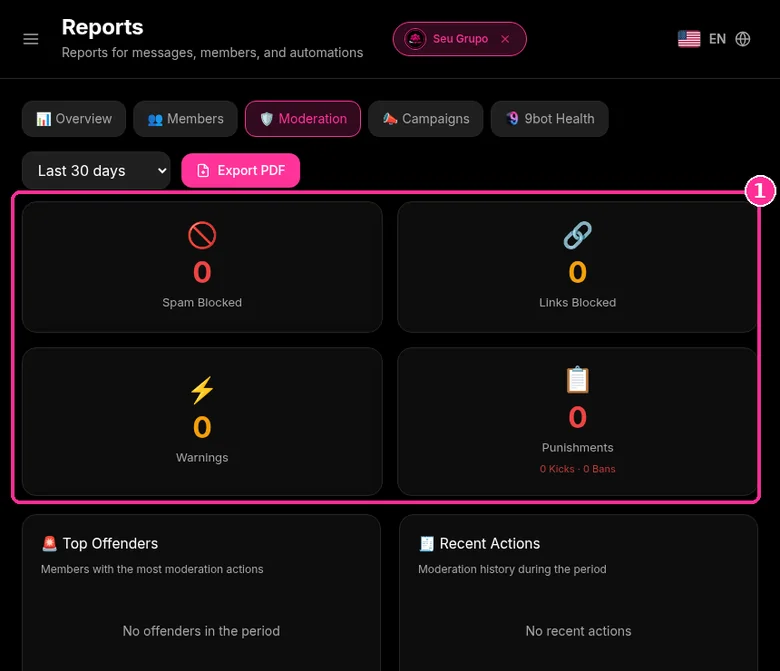The image size is (780, 671).
Task: Click the Recent Actions receipt icon
Action: point(427,544)
